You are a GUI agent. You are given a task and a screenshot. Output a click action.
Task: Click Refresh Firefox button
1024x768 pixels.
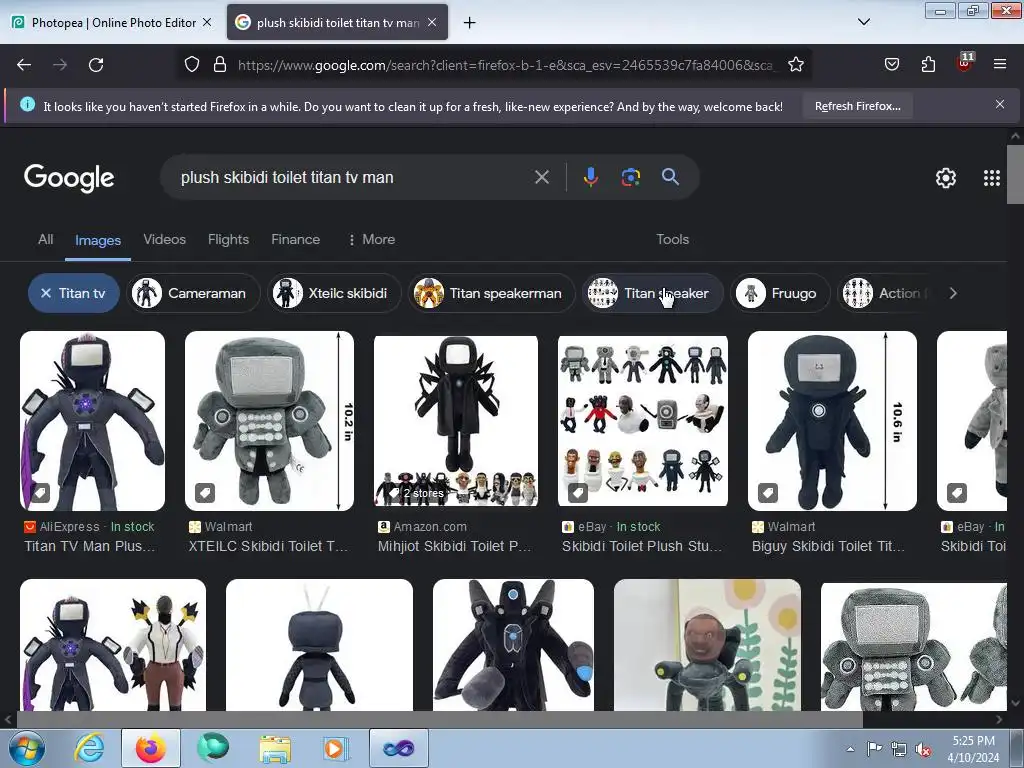pyautogui.click(x=857, y=106)
